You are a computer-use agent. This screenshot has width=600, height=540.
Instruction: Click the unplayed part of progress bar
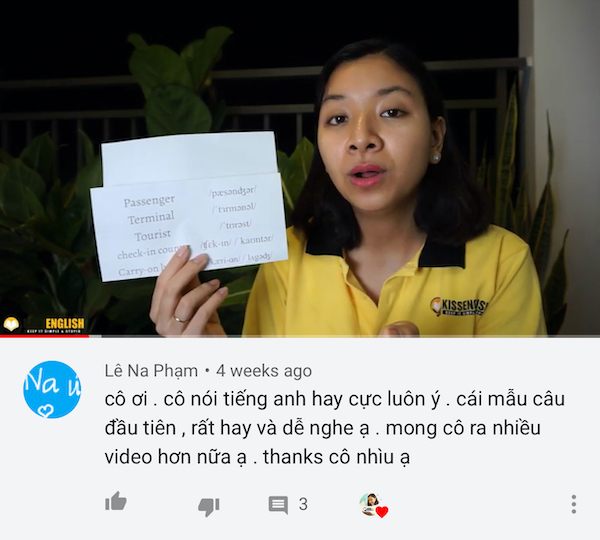[x=344, y=336]
